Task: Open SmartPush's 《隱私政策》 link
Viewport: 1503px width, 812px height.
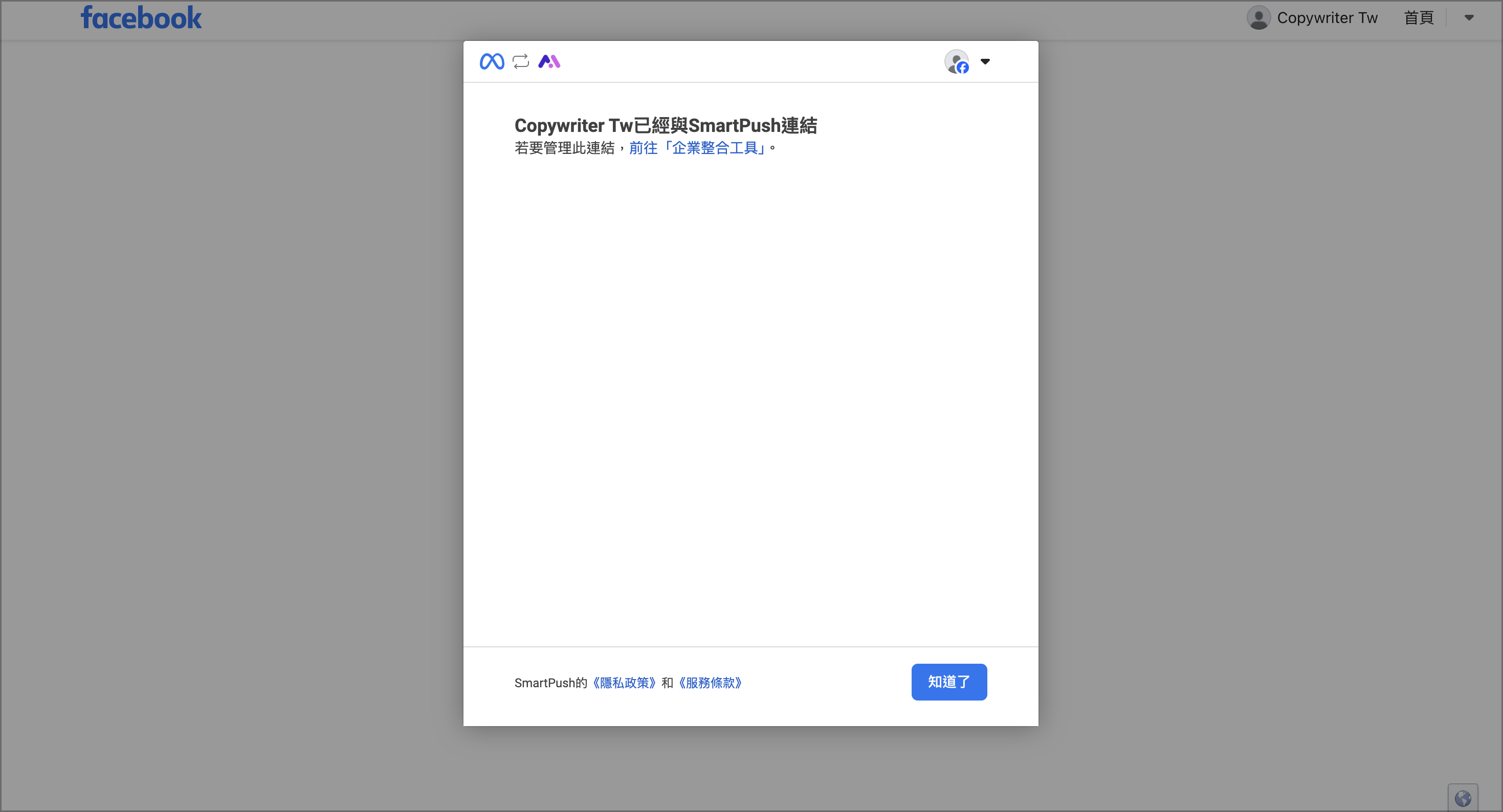Action: pyautogui.click(x=624, y=683)
